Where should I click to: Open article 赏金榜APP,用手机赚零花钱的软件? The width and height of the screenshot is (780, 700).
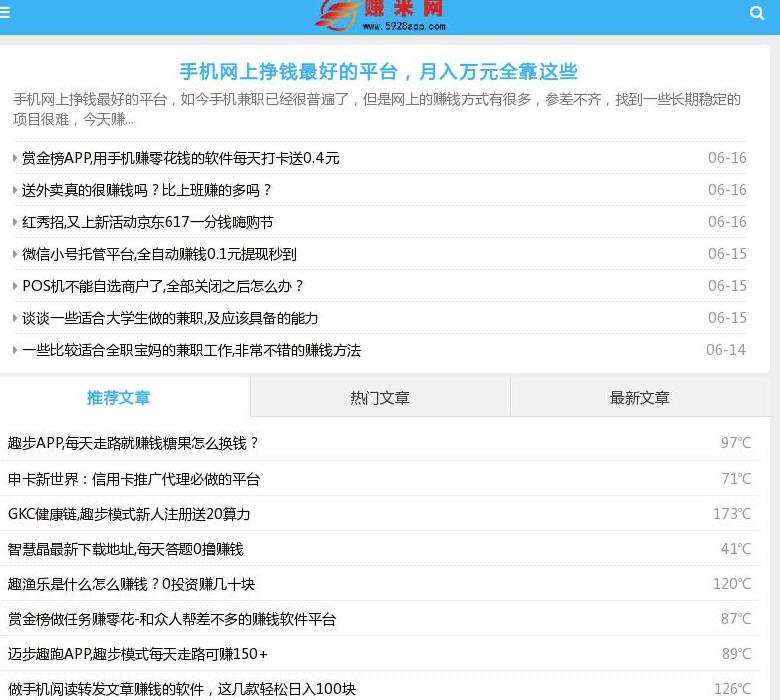tap(181, 158)
